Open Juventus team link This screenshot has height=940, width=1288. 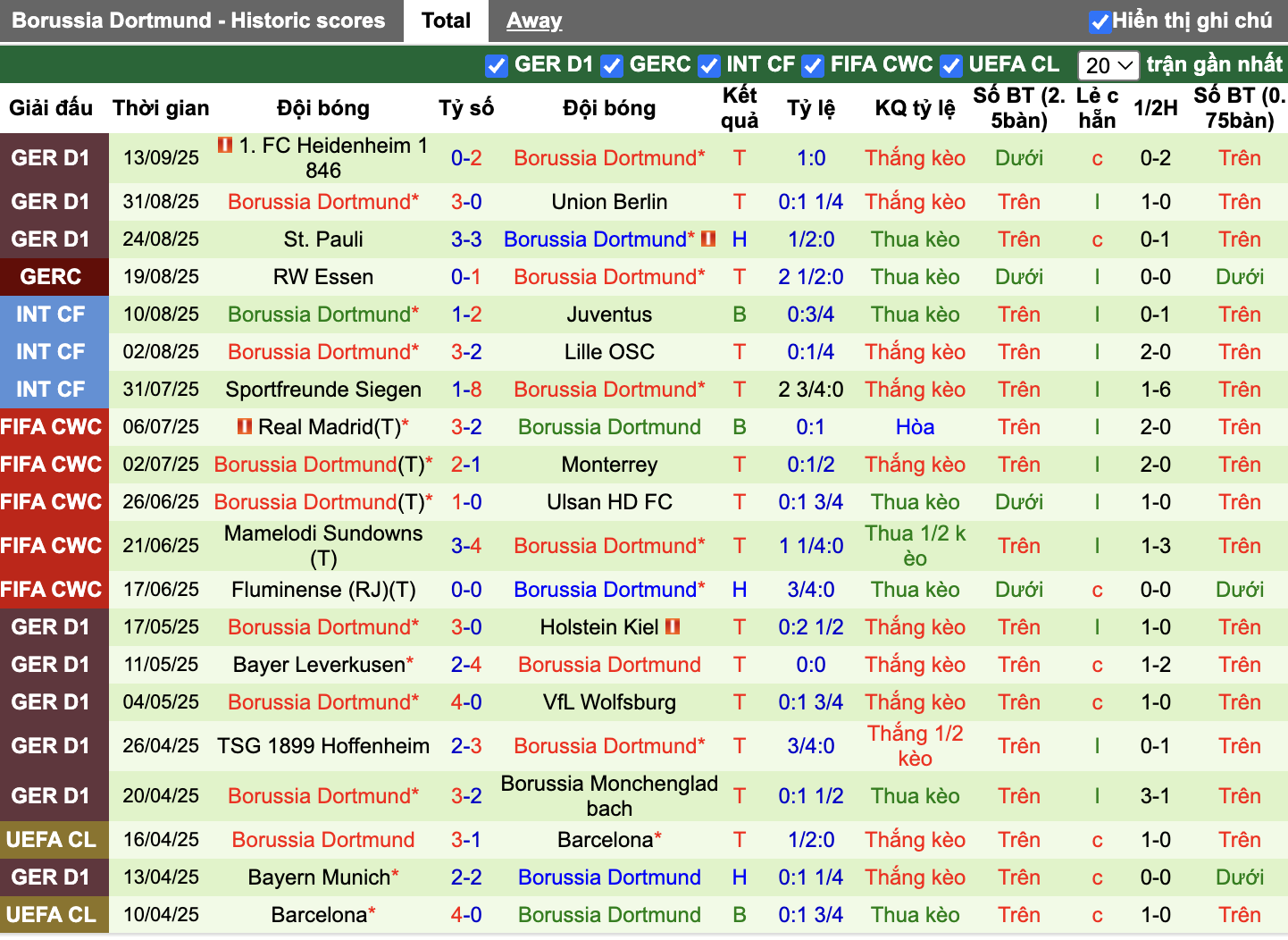[x=609, y=315]
